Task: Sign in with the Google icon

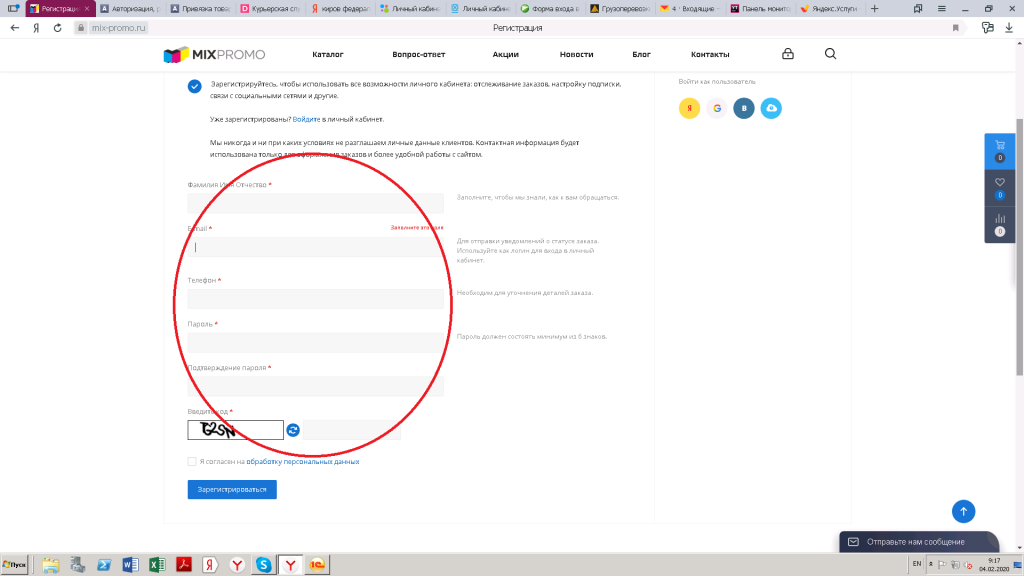Action: 716,109
